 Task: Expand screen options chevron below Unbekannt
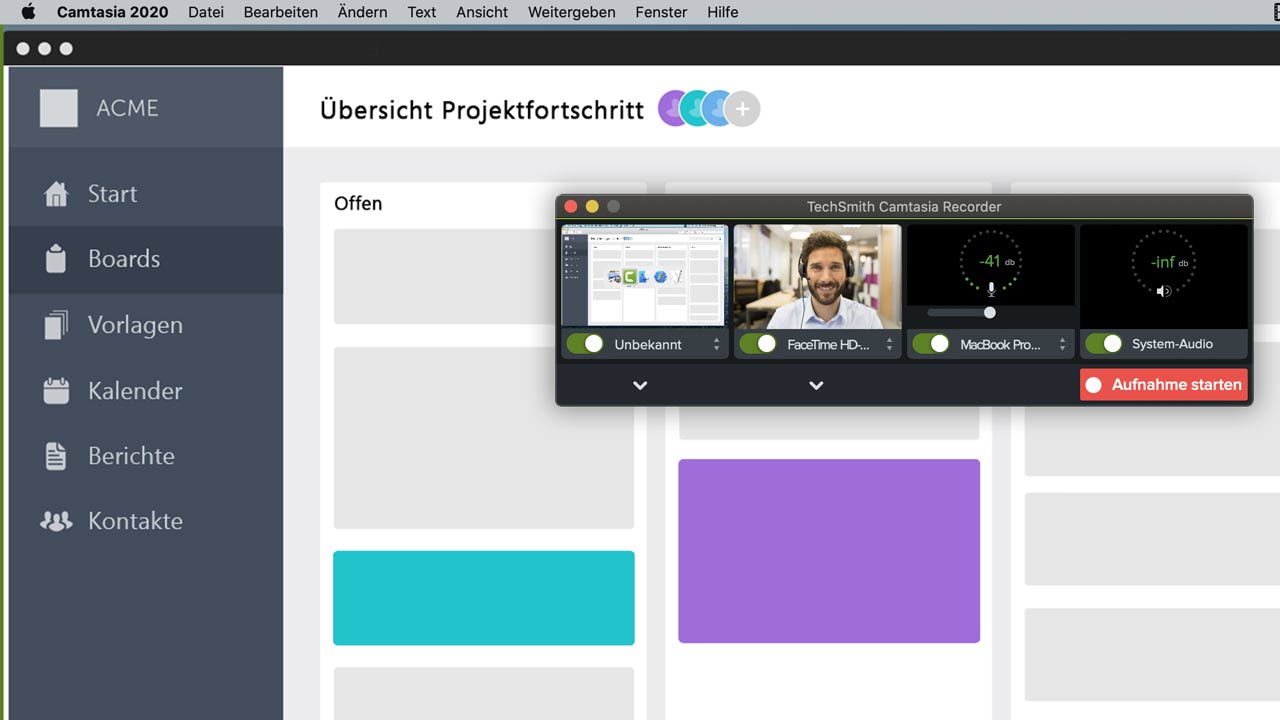(640, 385)
